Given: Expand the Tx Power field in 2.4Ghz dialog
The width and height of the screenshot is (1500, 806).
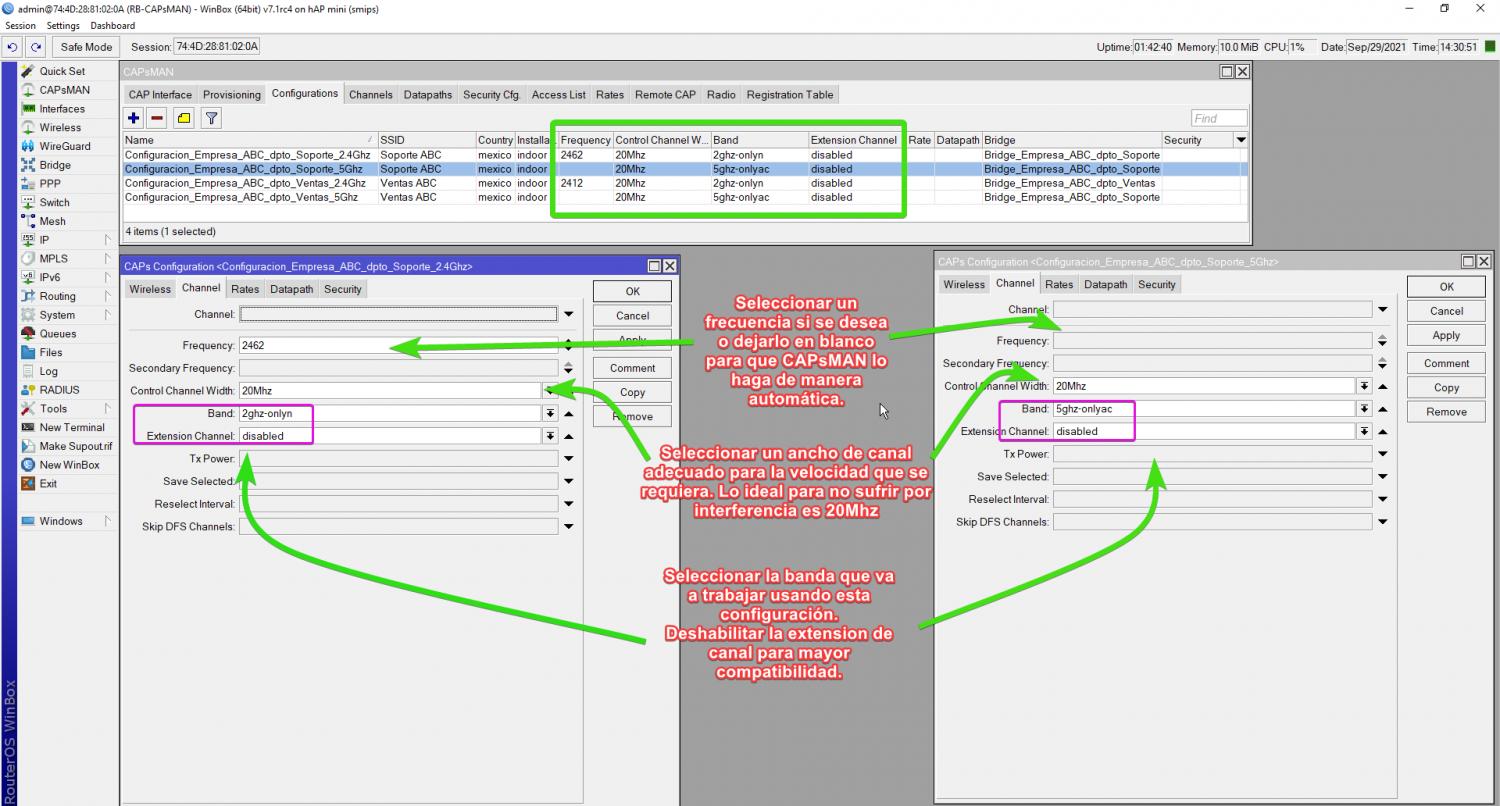Looking at the screenshot, I should click(569, 459).
